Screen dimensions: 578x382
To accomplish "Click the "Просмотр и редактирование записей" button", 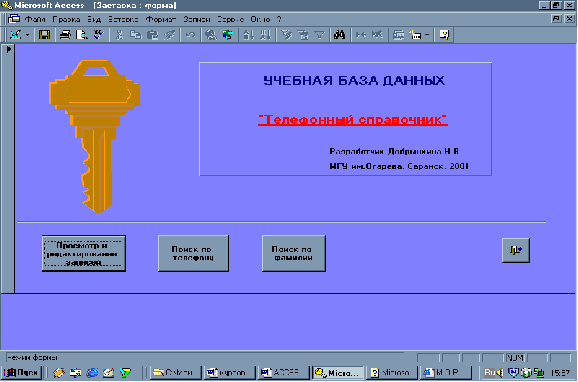I will pyautogui.click(x=84, y=253).
